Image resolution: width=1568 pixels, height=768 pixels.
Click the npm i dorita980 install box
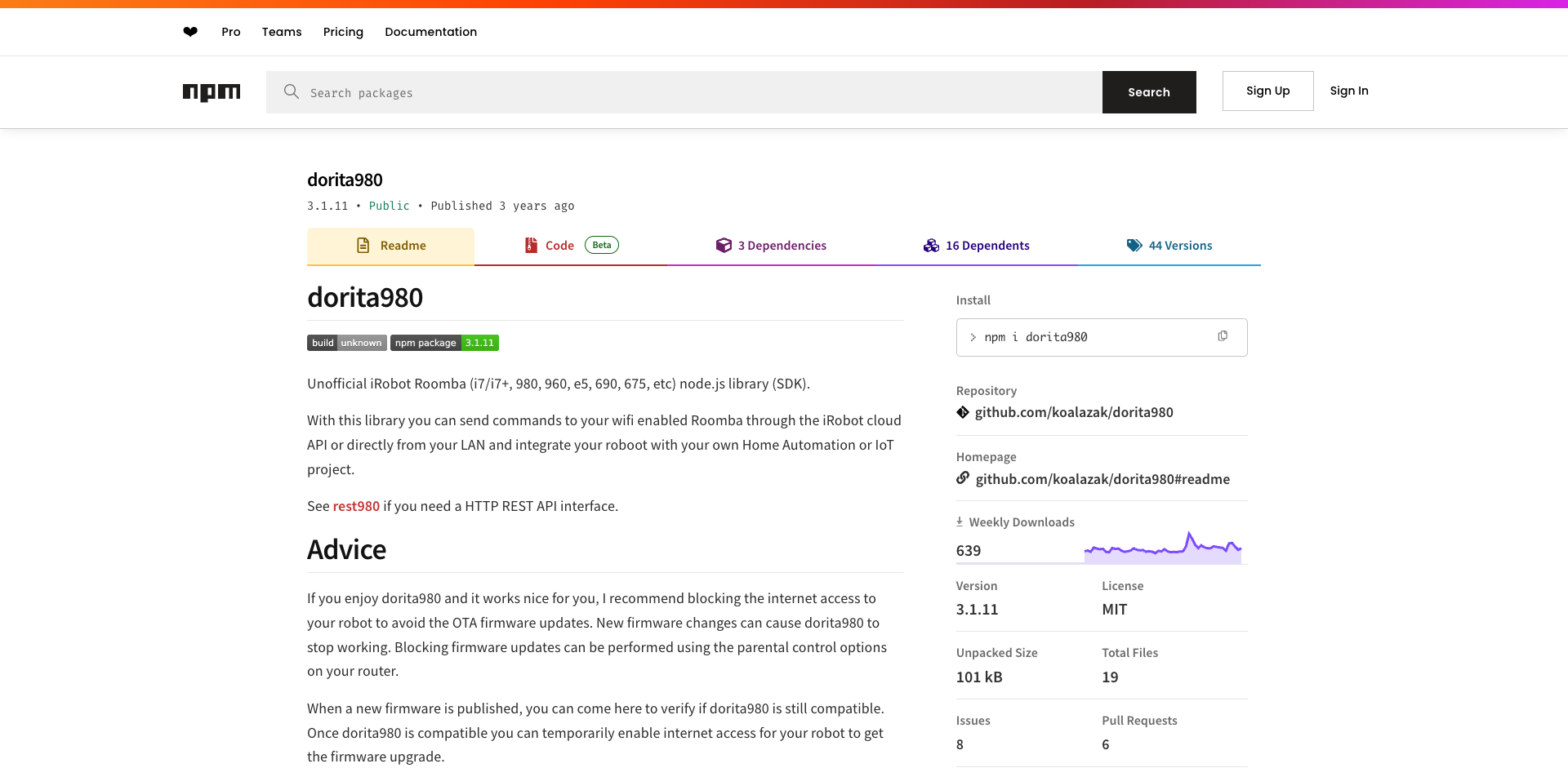click(x=1102, y=337)
